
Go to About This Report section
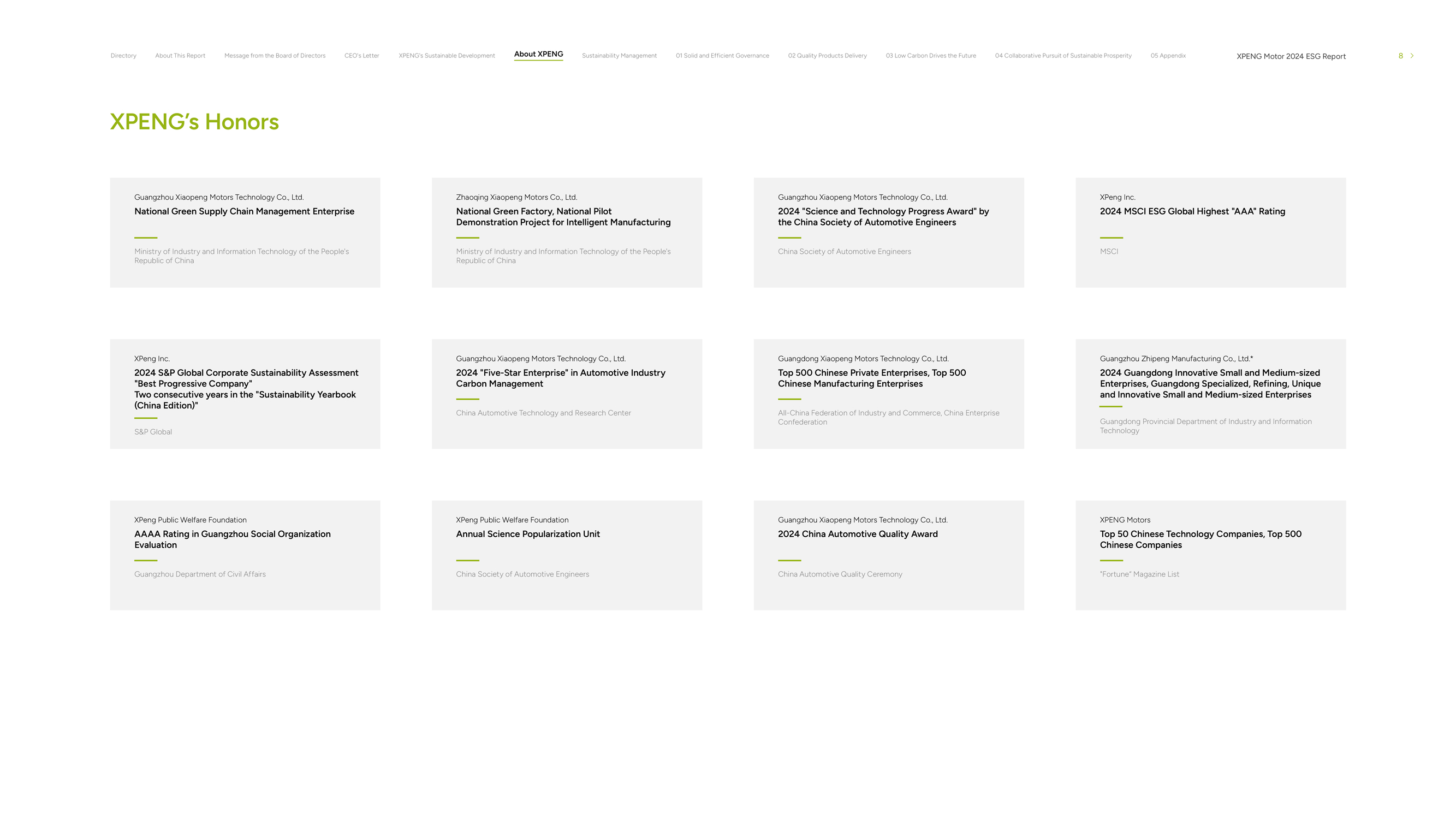pyautogui.click(x=180, y=55)
